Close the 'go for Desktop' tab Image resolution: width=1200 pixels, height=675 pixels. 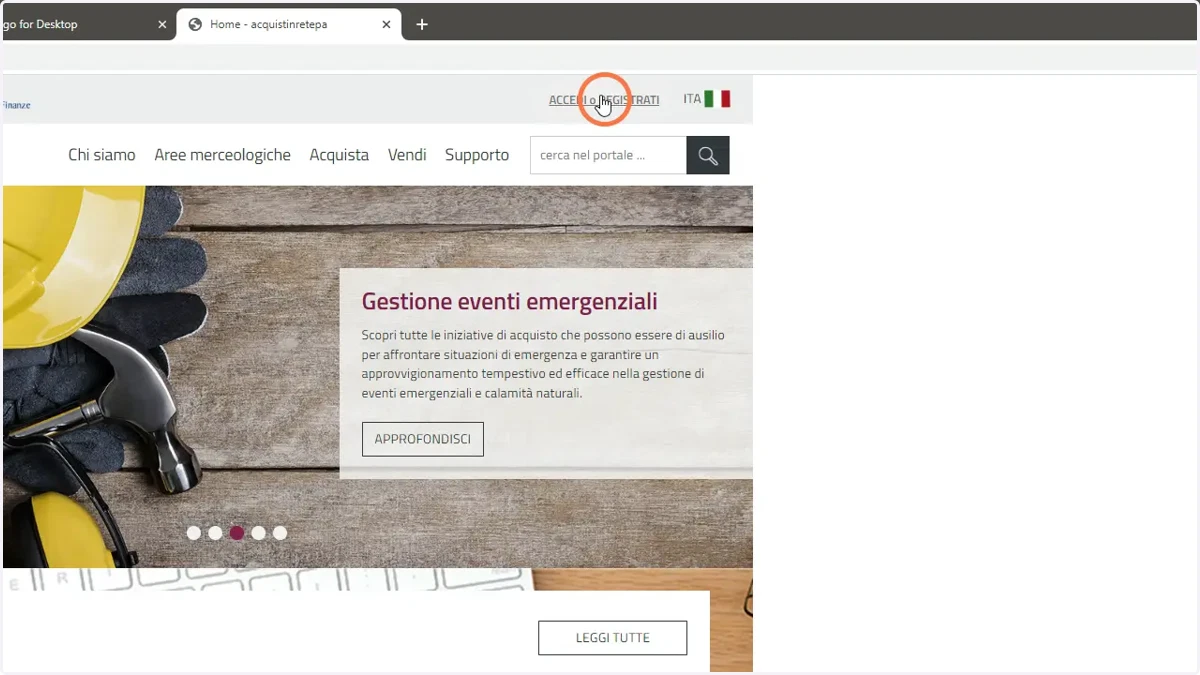[162, 24]
